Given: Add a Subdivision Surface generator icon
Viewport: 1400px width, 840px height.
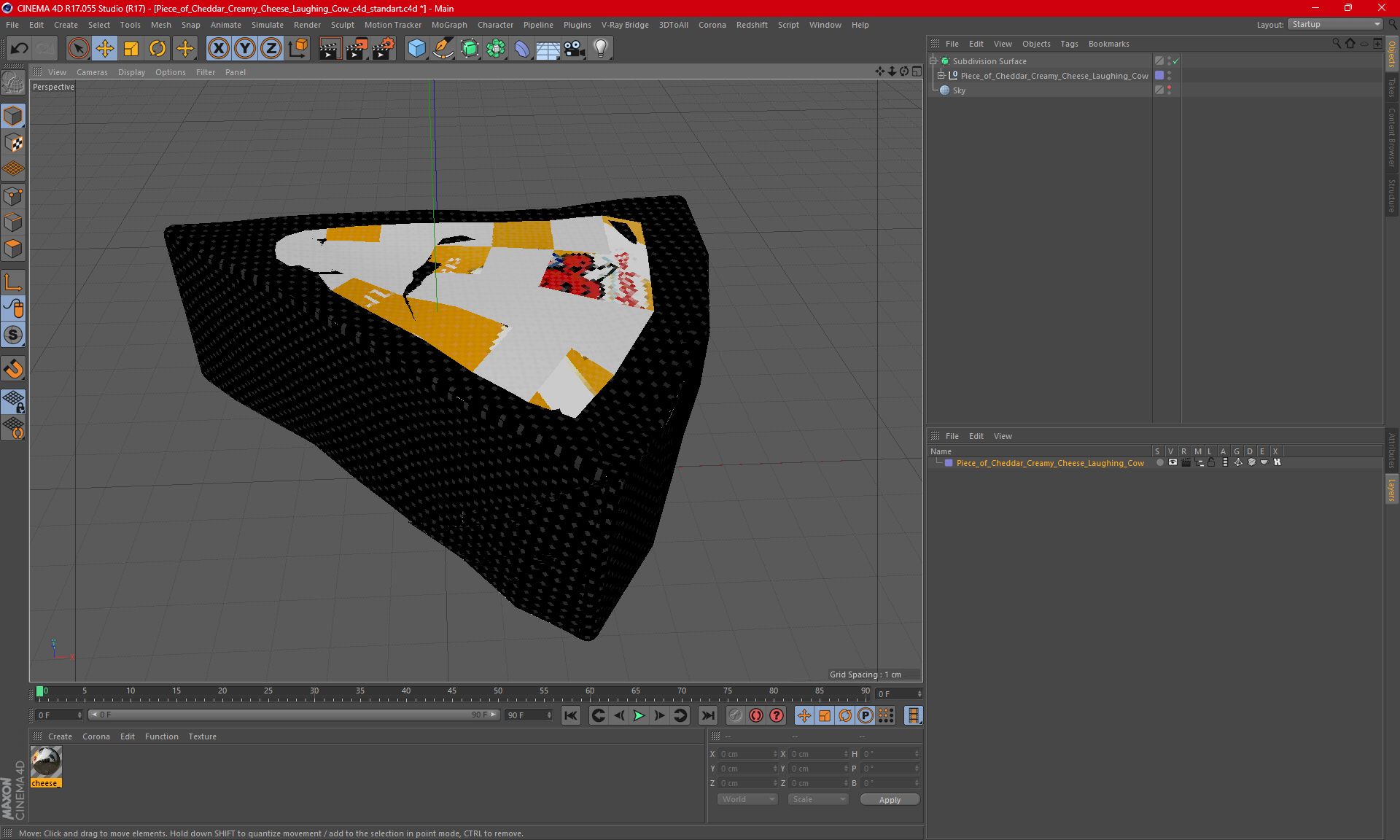Looking at the screenshot, I should (470, 49).
